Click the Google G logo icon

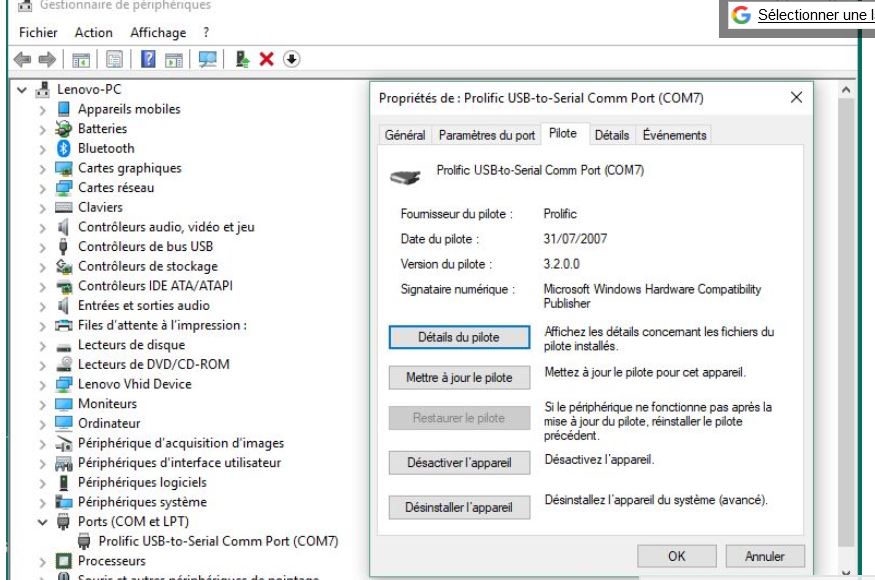coord(741,15)
